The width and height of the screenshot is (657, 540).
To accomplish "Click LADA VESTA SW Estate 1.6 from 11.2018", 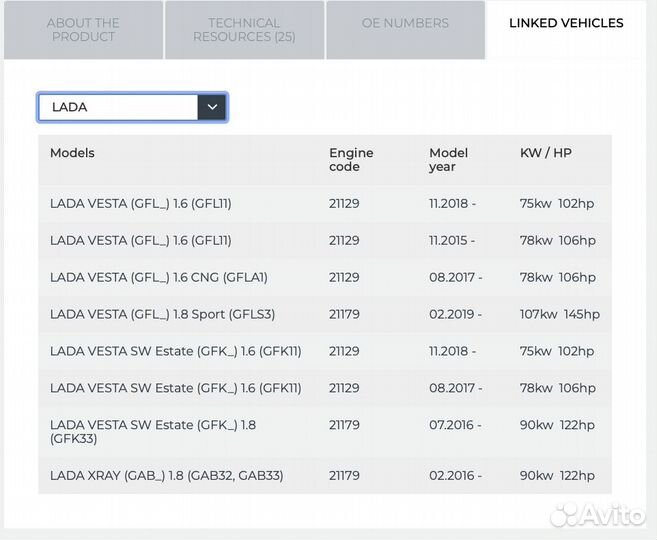I will click(x=175, y=352).
